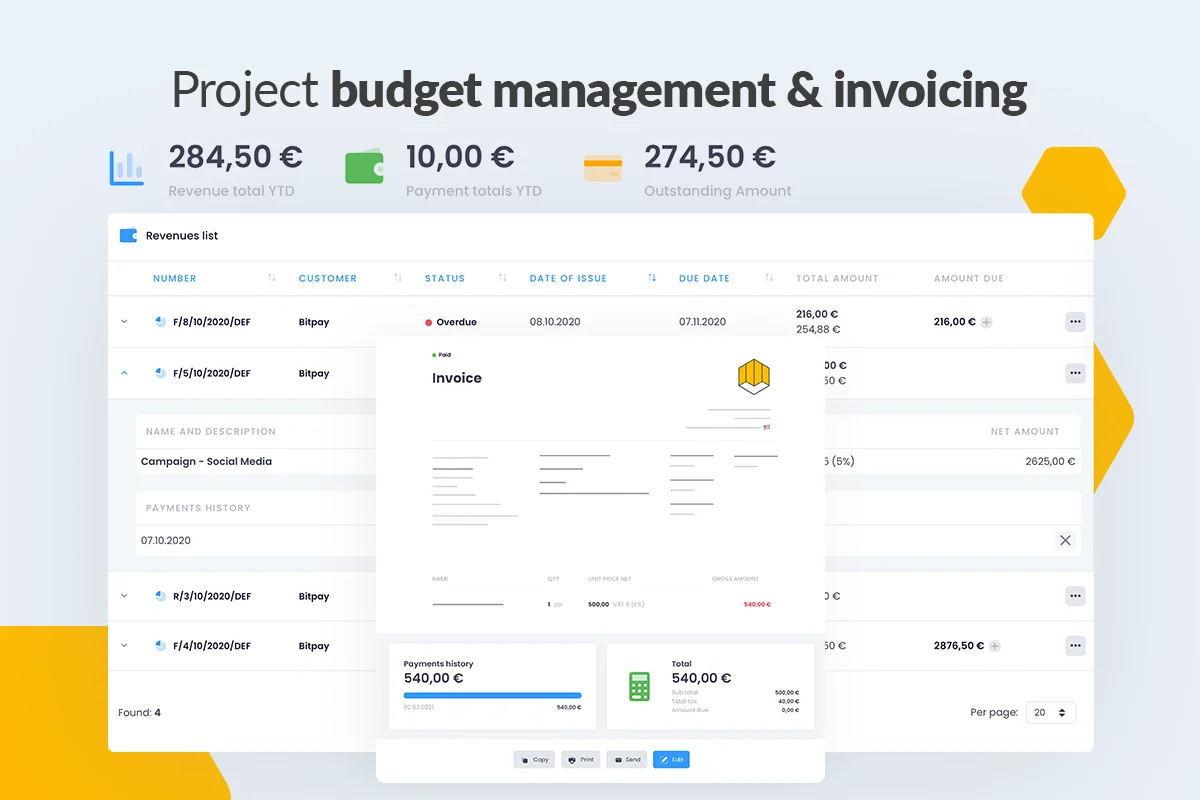Click the green calculator icon in Total card
Image resolution: width=1200 pixels, height=800 pixels.
pyautogui.click(x=639, y=686)
